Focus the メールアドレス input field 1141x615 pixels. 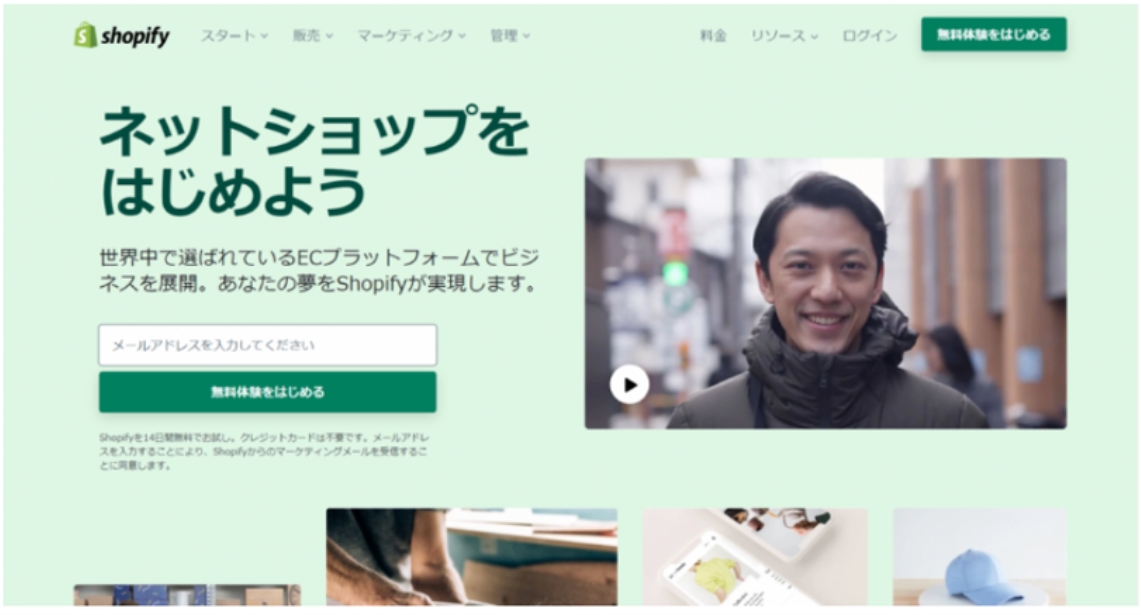pyautogui.click(x=268, y=345)
